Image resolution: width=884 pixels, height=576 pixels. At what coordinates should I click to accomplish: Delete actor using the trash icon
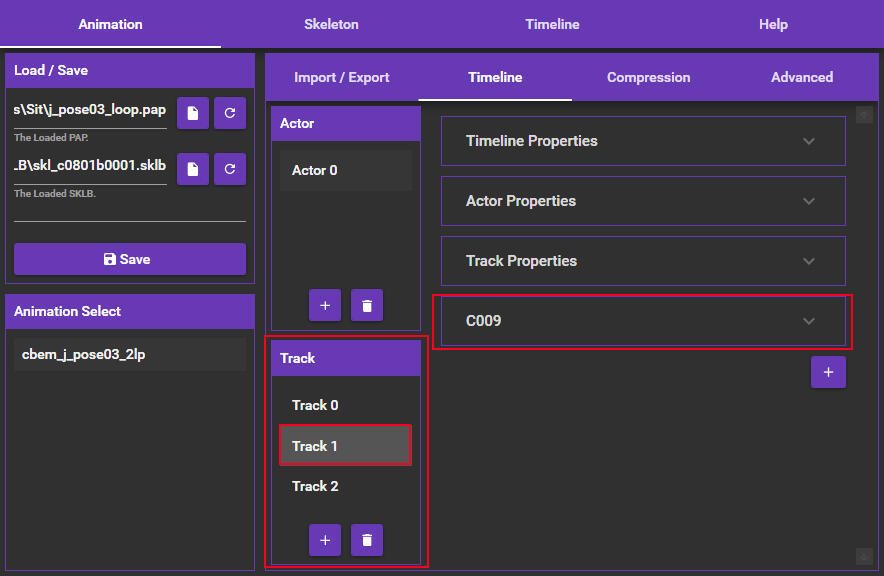click(367, 305)
